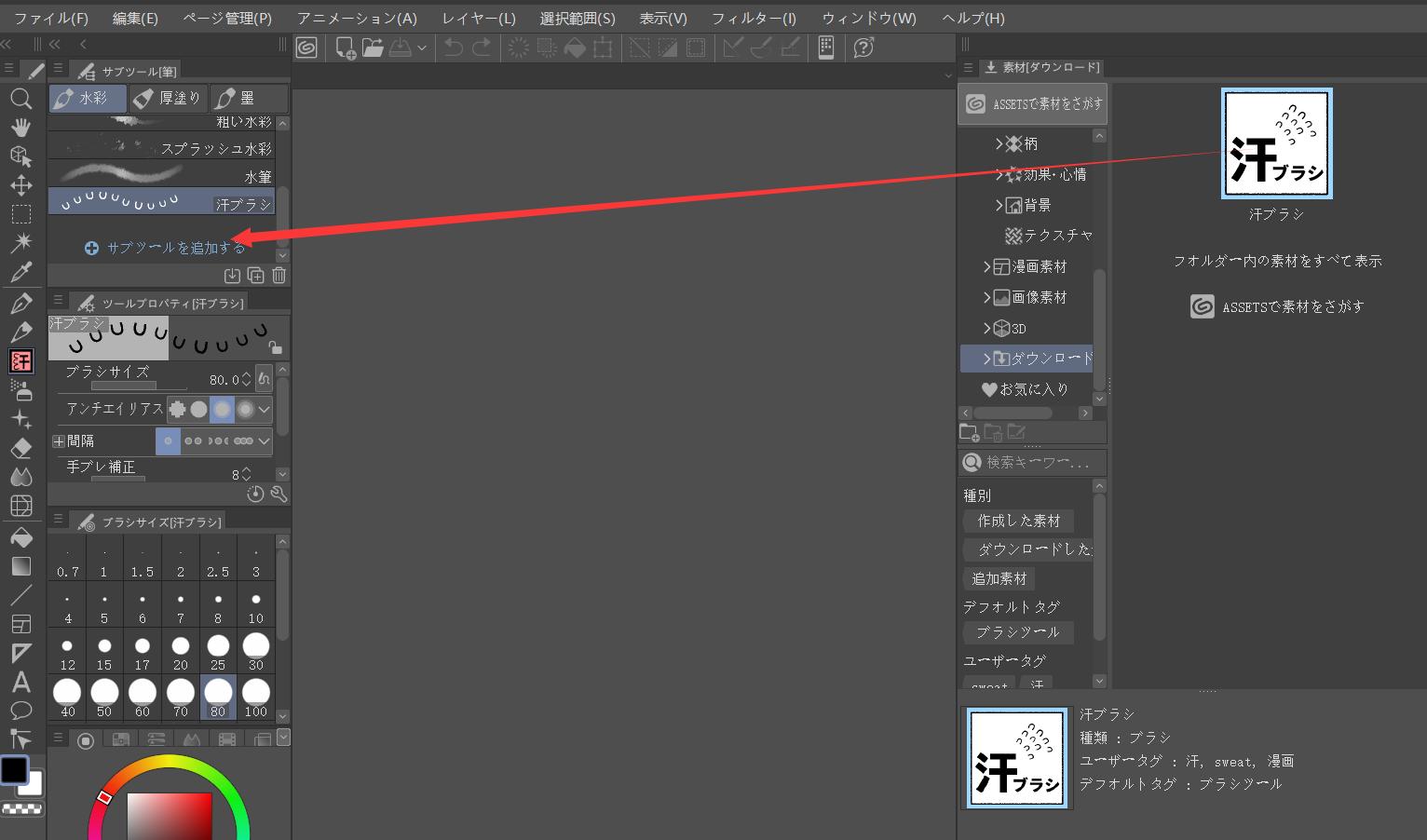The height and width of the screenshot is (840, 1427).
Task: Expand the 漫画素材 category
Action: [988, 266]
